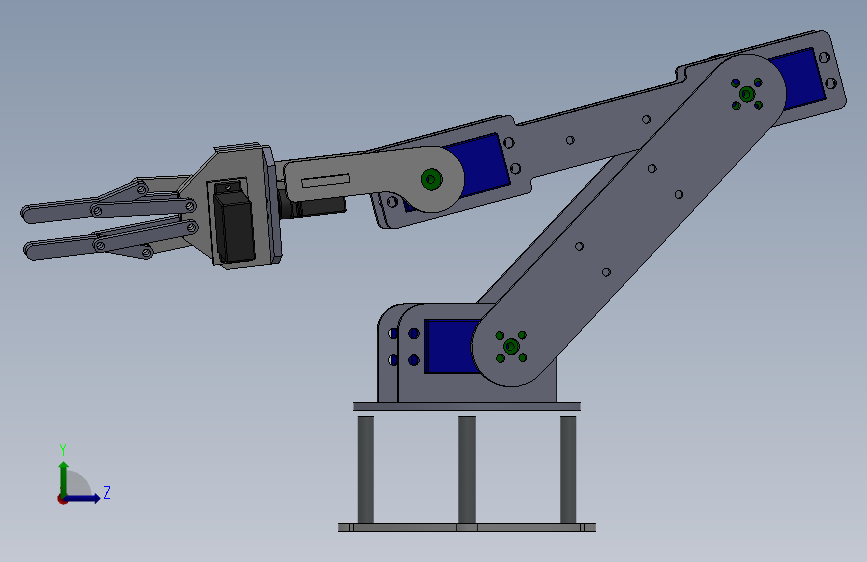This screenshot has width=867, height=562.
Task: Click the red origin ball of the triad
Action: coord(62,499)
